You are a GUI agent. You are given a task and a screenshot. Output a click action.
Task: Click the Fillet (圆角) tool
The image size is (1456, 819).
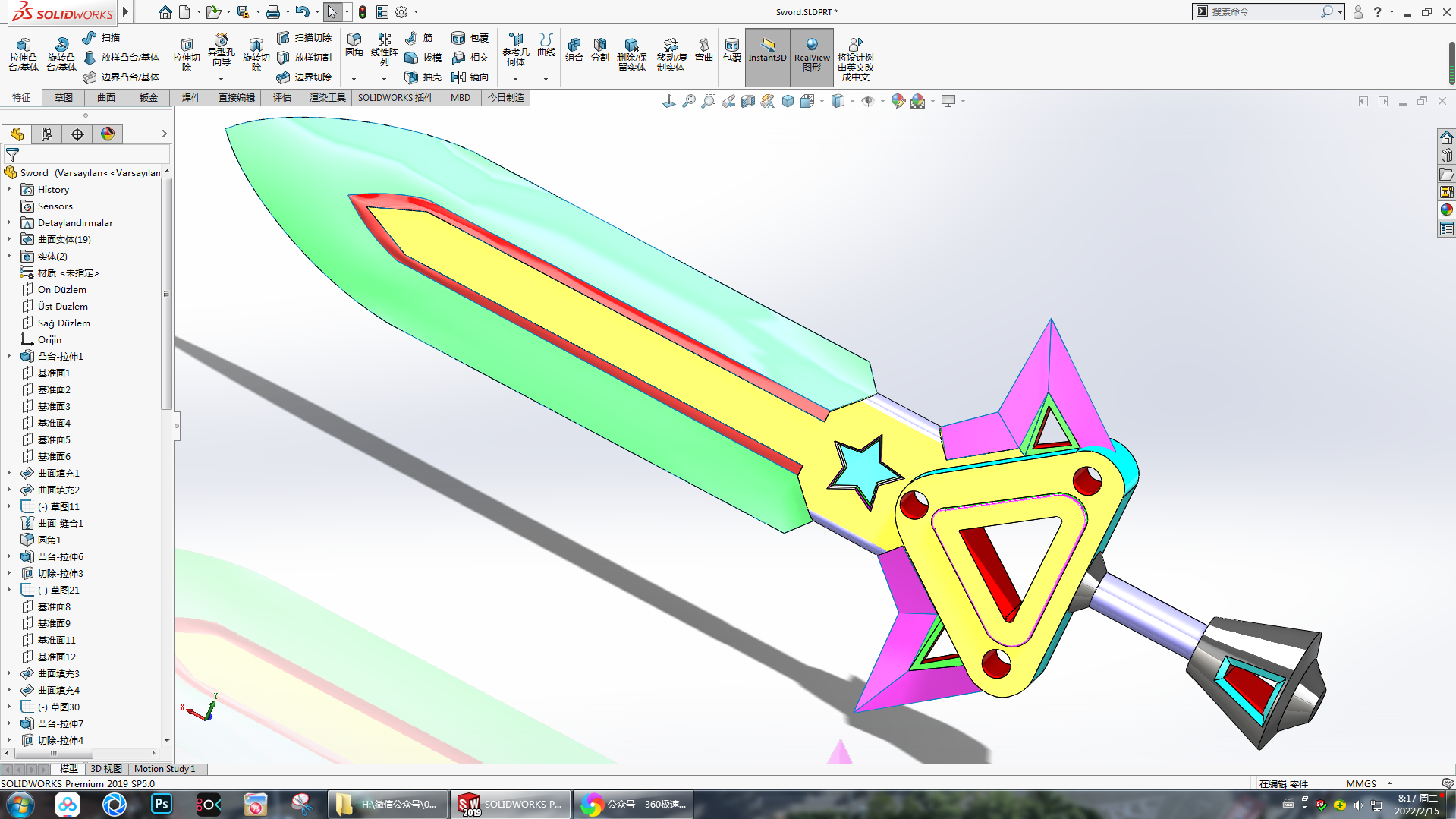tap(354, 45)
